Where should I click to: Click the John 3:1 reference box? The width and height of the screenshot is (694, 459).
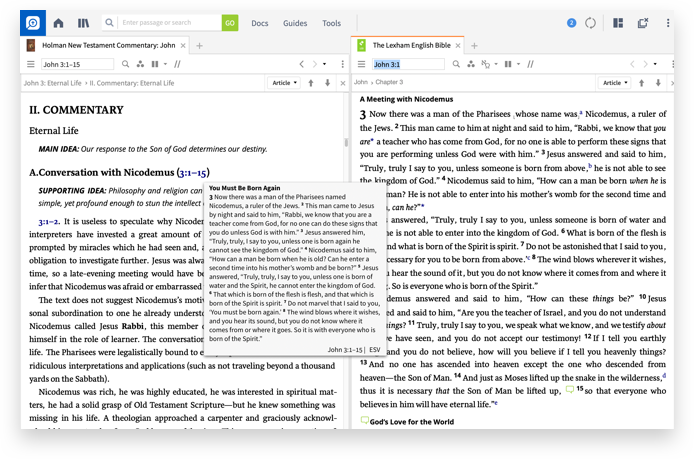point(408,64)
